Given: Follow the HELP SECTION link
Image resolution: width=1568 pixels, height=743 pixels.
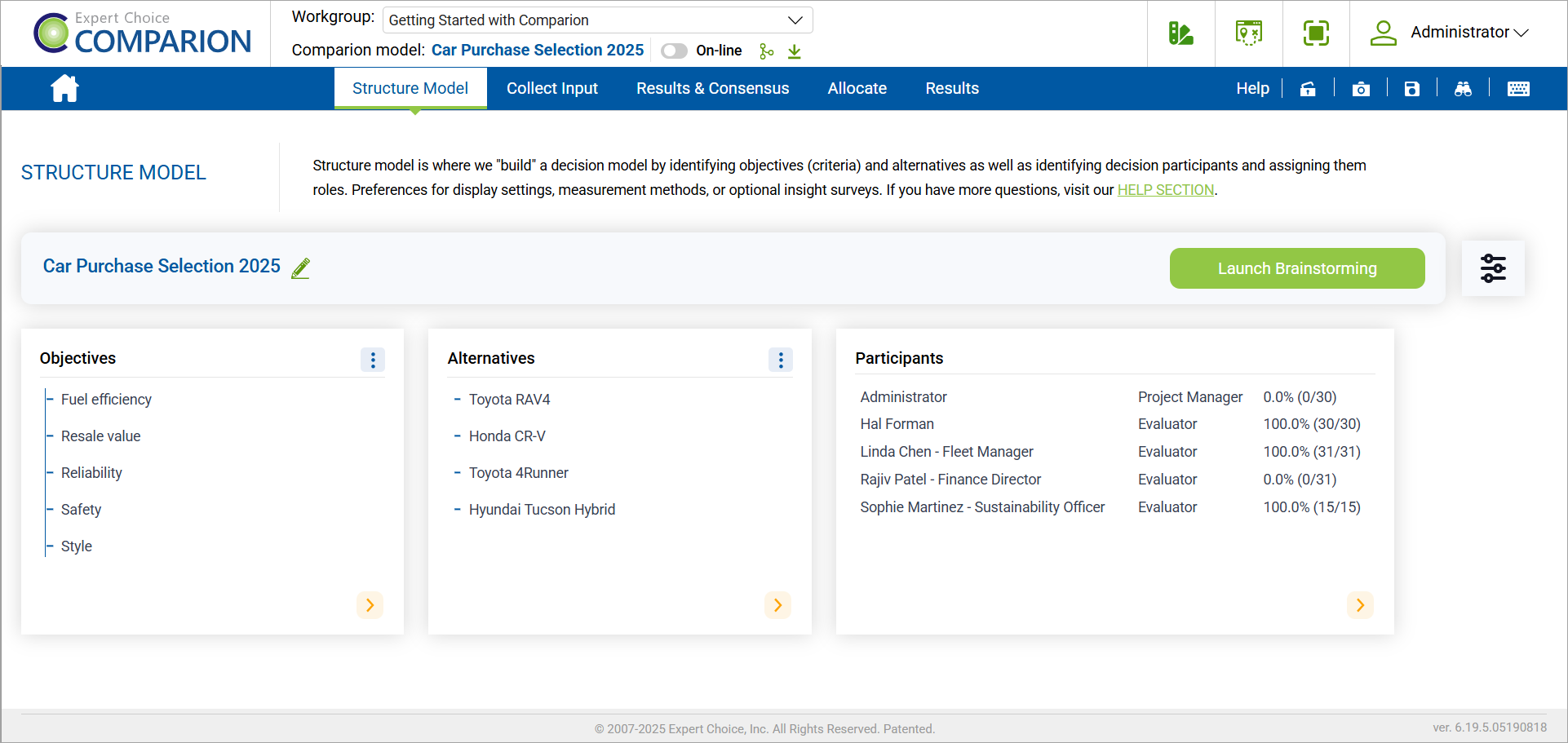Looking at the screenshot, I should coord(1165,190).
